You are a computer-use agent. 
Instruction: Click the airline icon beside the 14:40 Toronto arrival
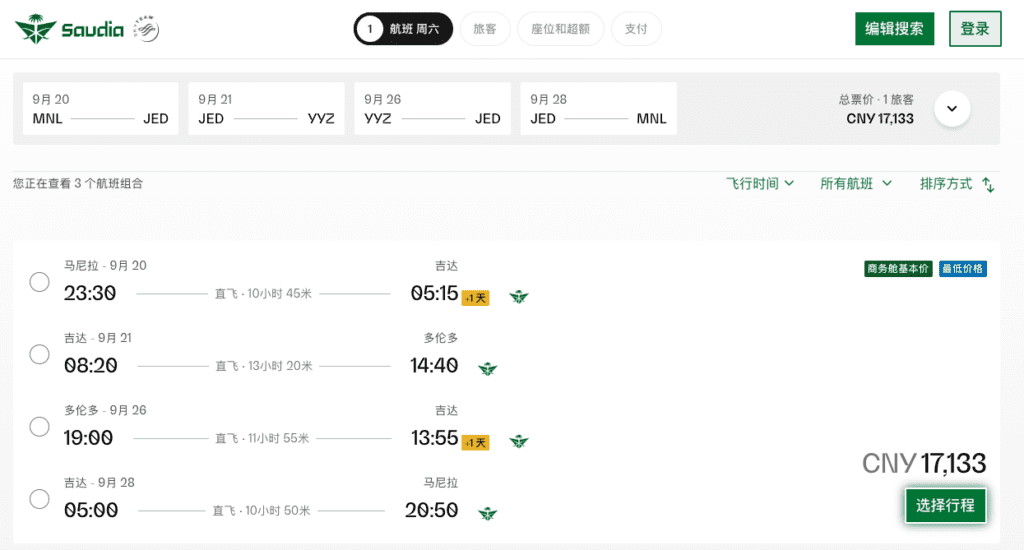pyautogui.click(x=487, y=369)
